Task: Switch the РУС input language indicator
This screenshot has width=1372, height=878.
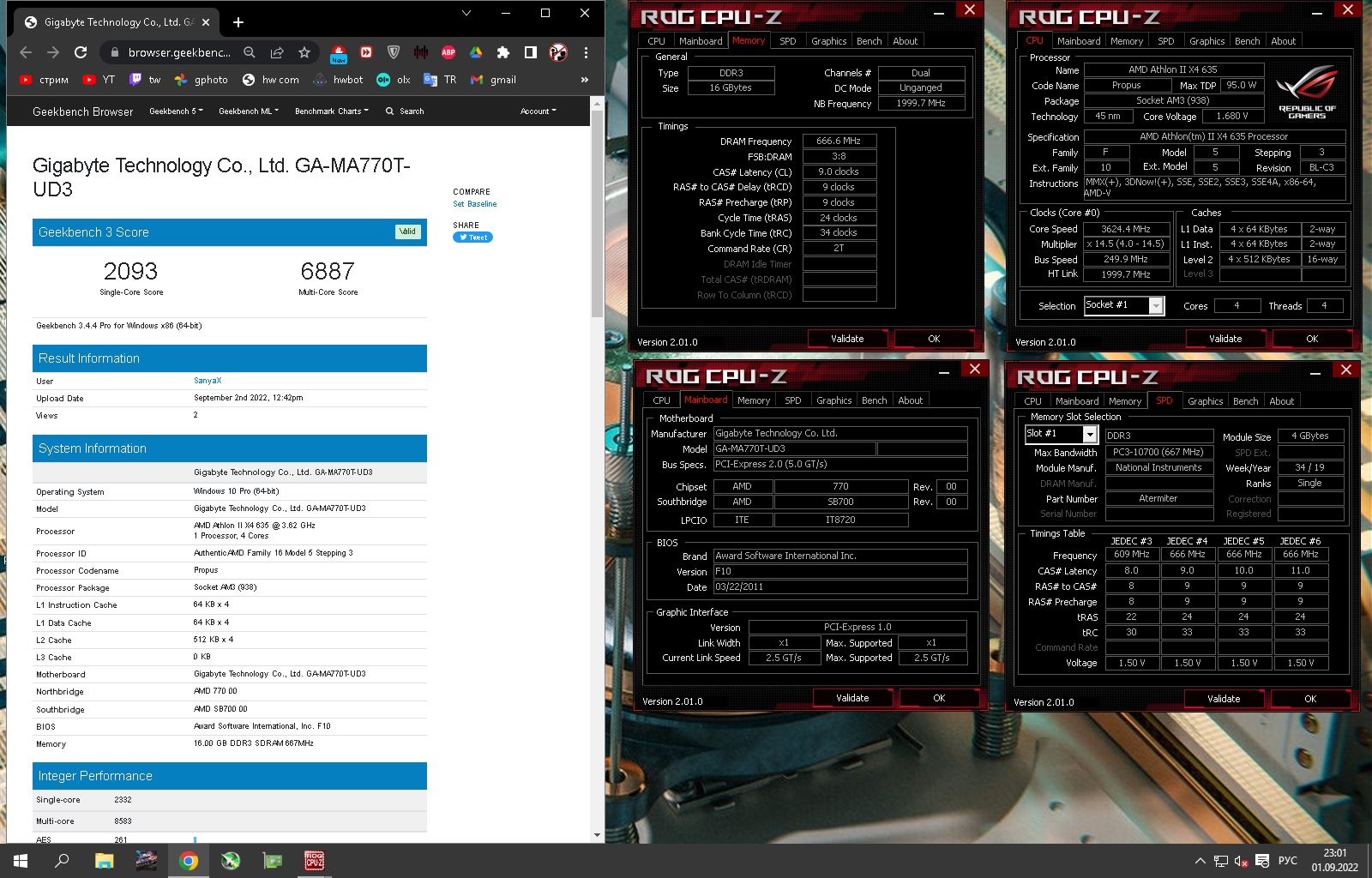Action: 1287,861
